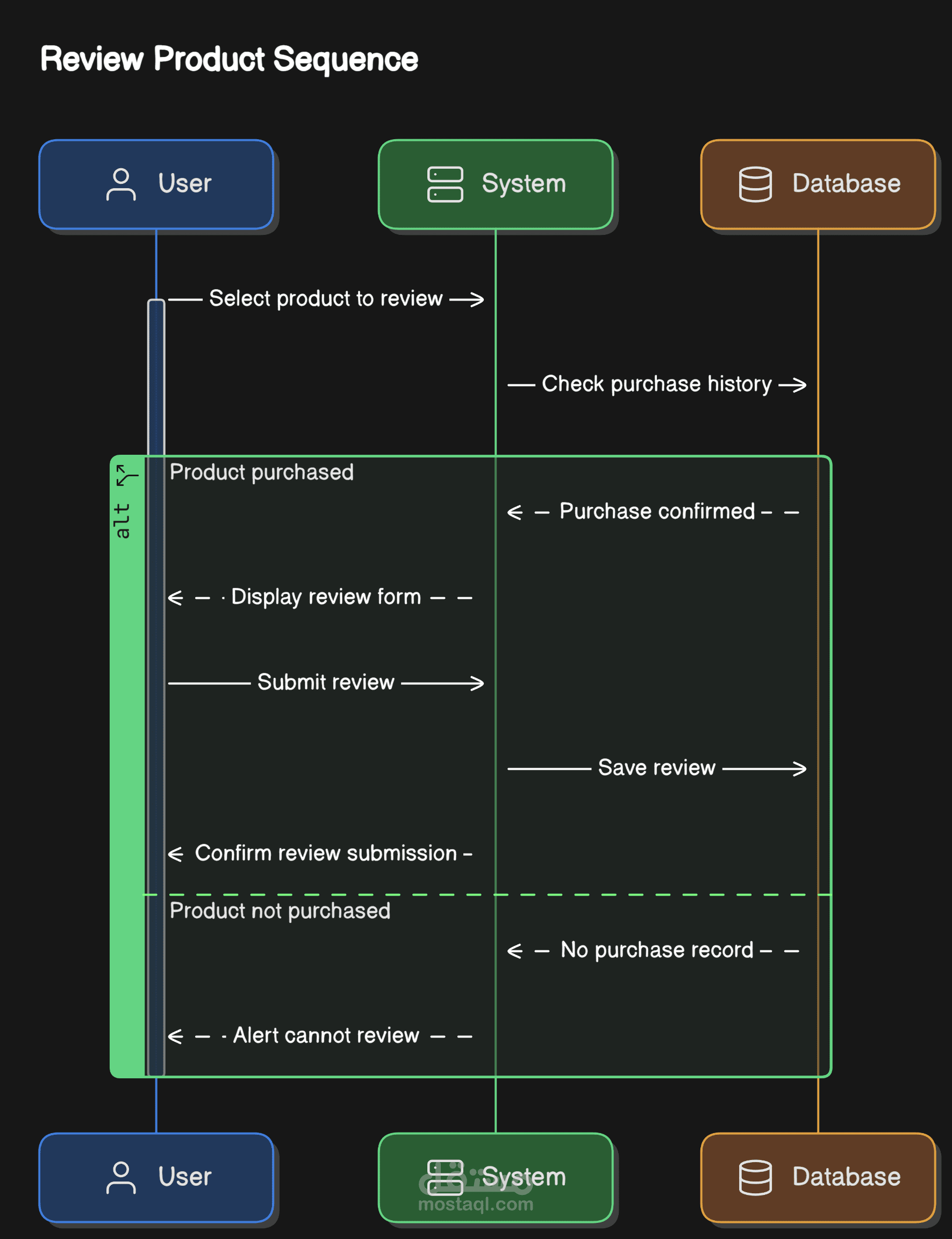
Task: Click the arrowhead left of 'No purchase record'
Action: (514, 951)
